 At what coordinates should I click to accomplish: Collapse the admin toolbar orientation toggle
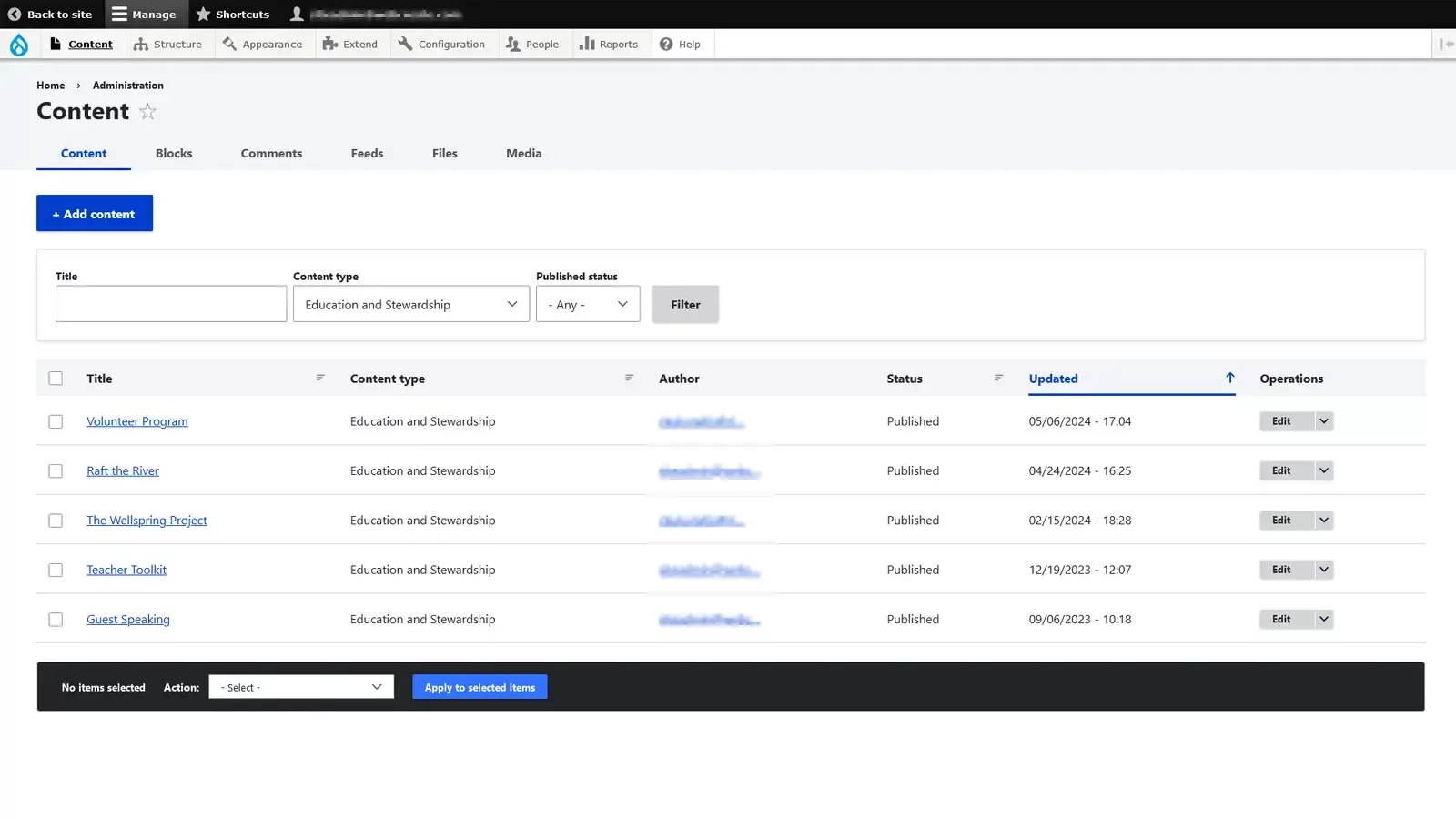pos(1445,45)
